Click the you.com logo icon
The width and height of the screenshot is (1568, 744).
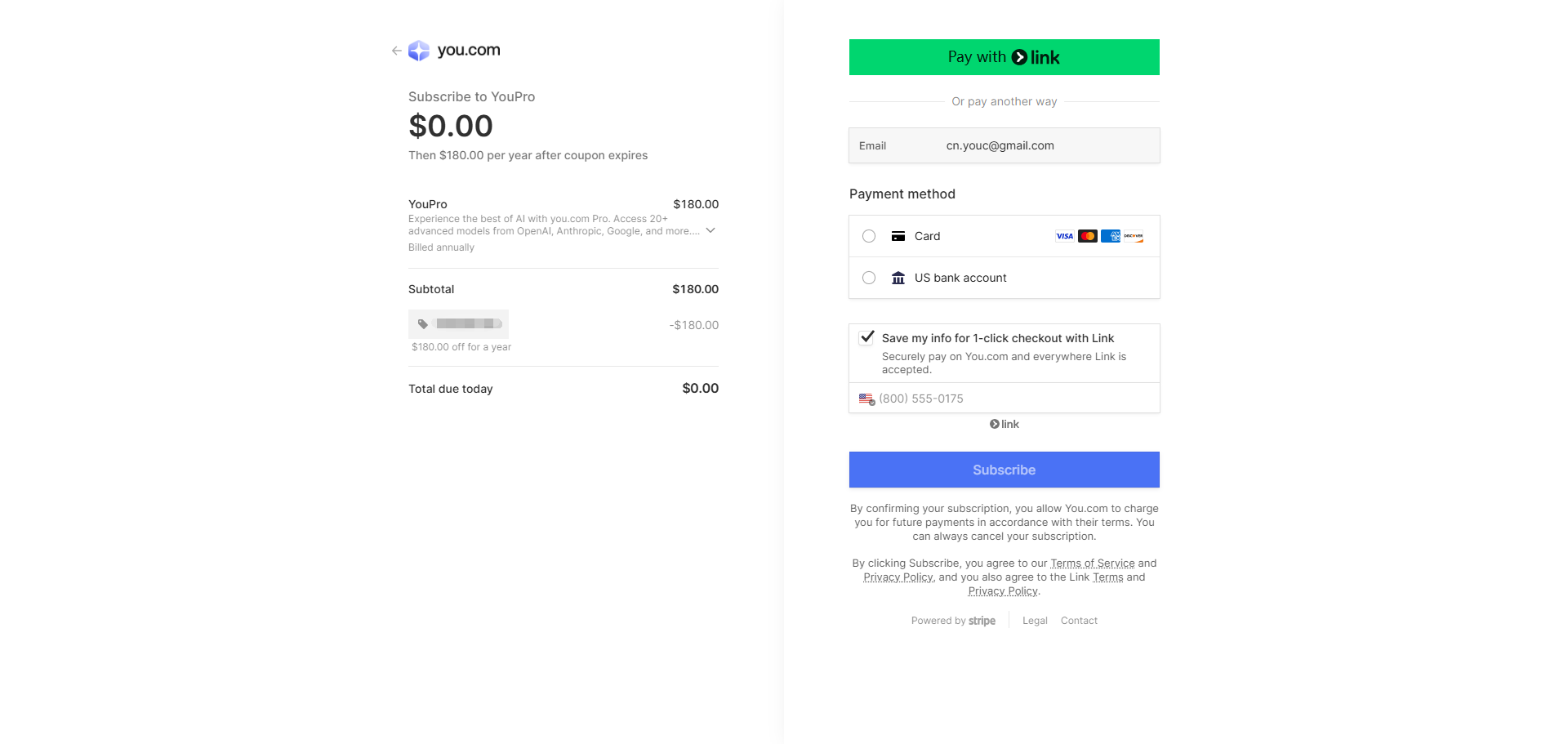click(419, 51)
